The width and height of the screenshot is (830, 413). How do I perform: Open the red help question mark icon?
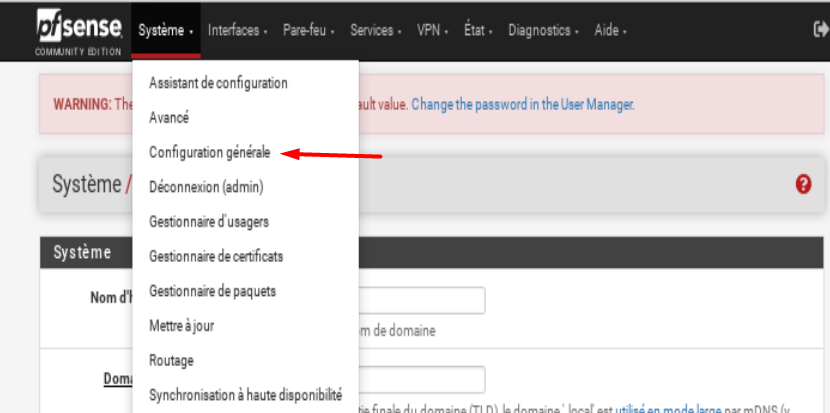803,184
